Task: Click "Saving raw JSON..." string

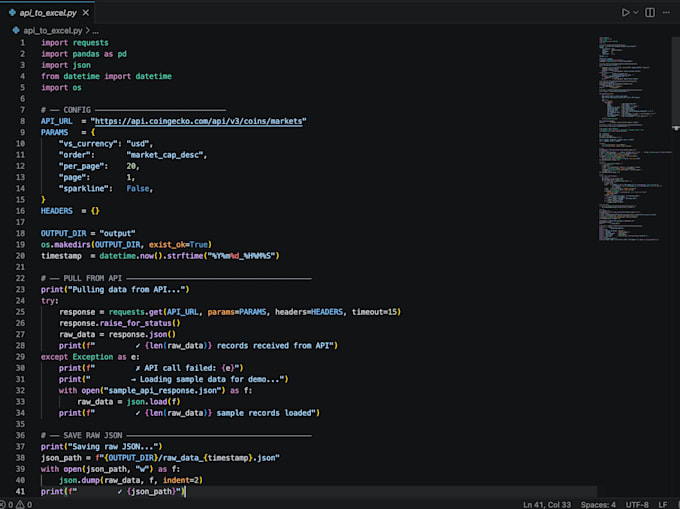Action: point(113,447)
